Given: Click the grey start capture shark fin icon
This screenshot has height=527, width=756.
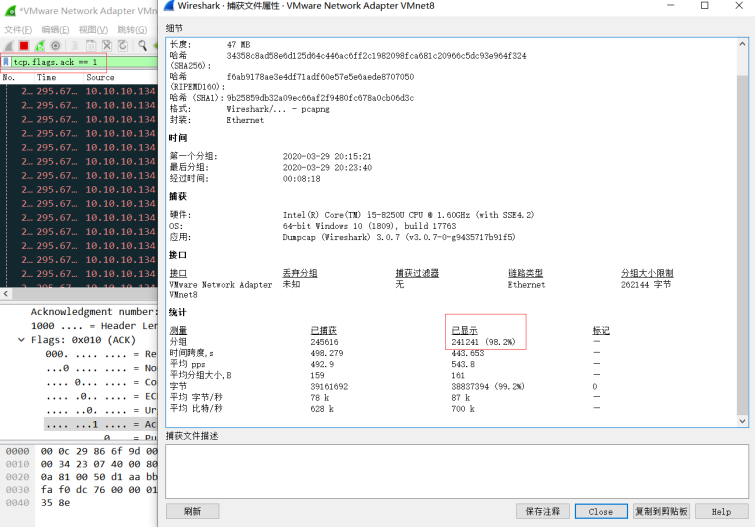Looking at the screenshot, I should (9, 46).
